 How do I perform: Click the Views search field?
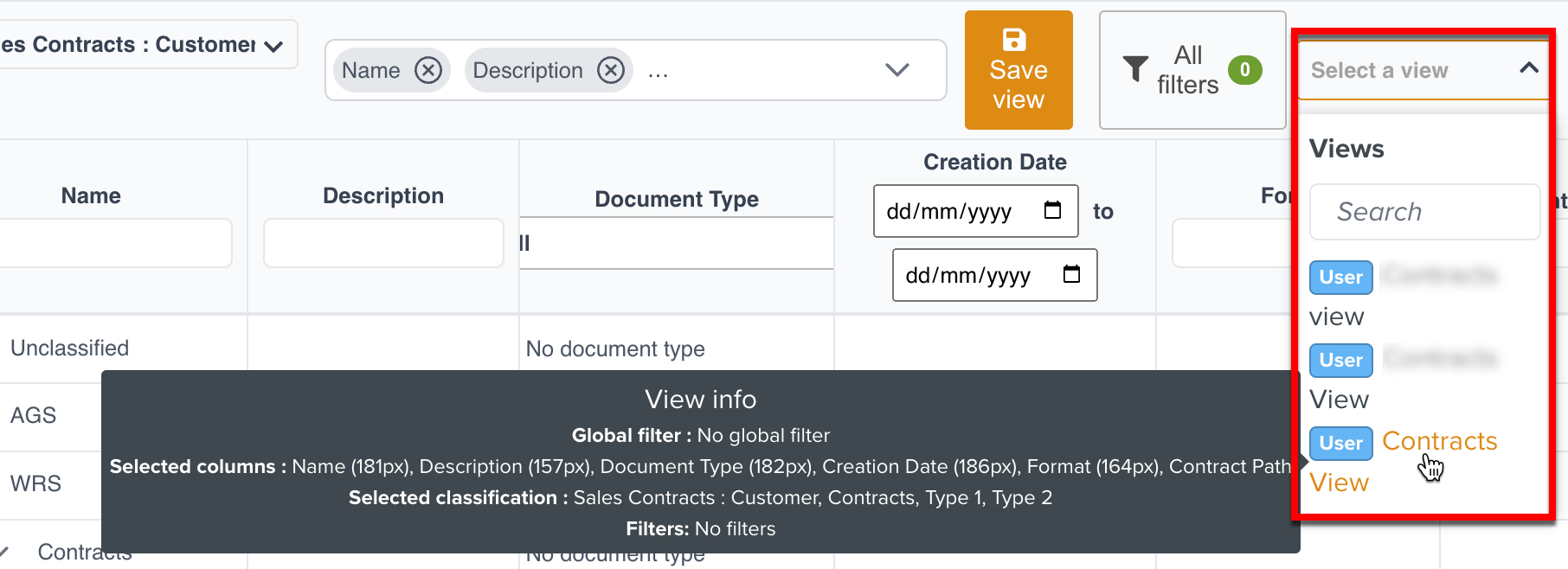pos(1424,212)
